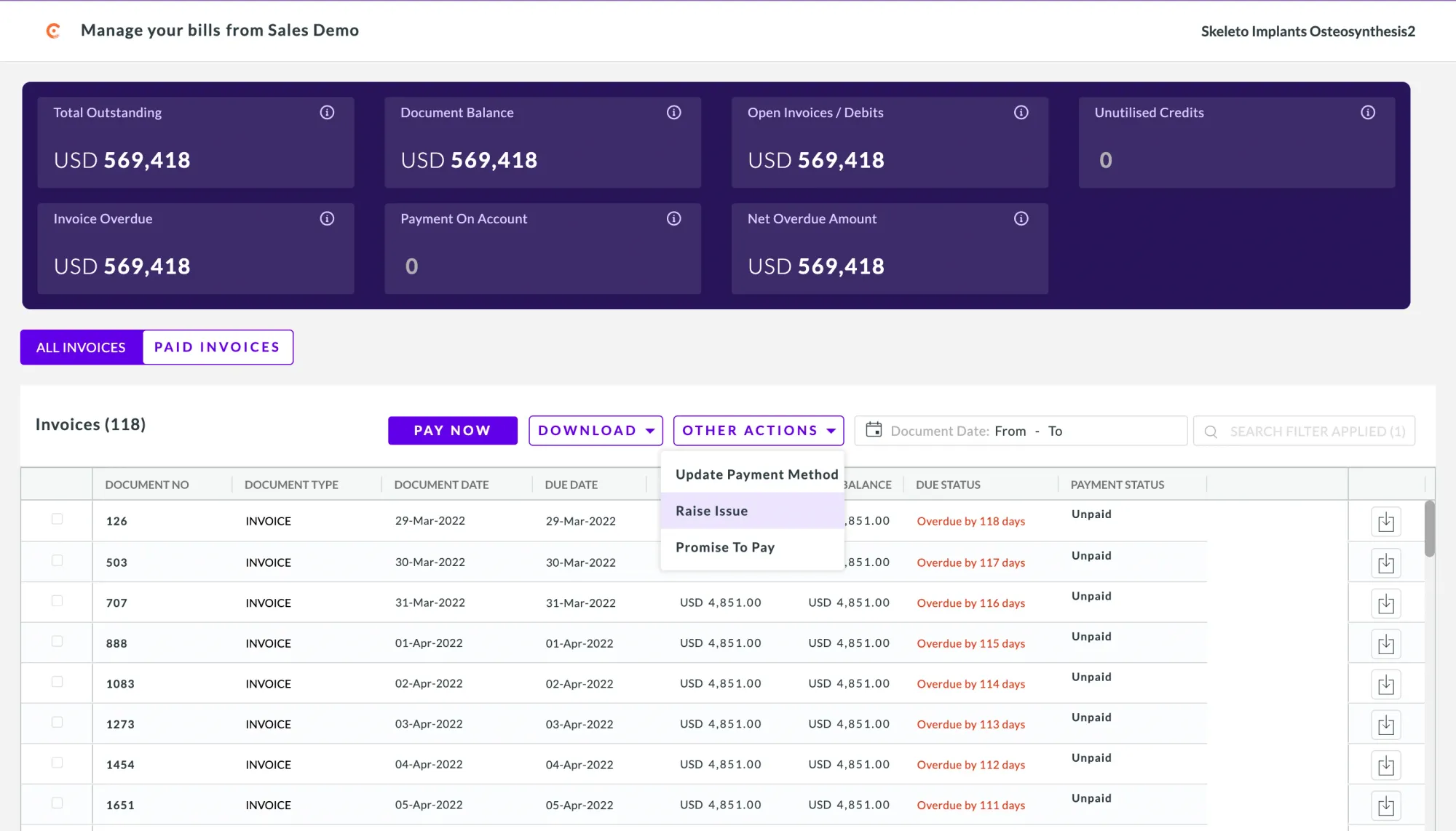Click the info icon on Unutilised Credits card
The height and width of the screenshot is (831, 1456).
[1368, 112]
